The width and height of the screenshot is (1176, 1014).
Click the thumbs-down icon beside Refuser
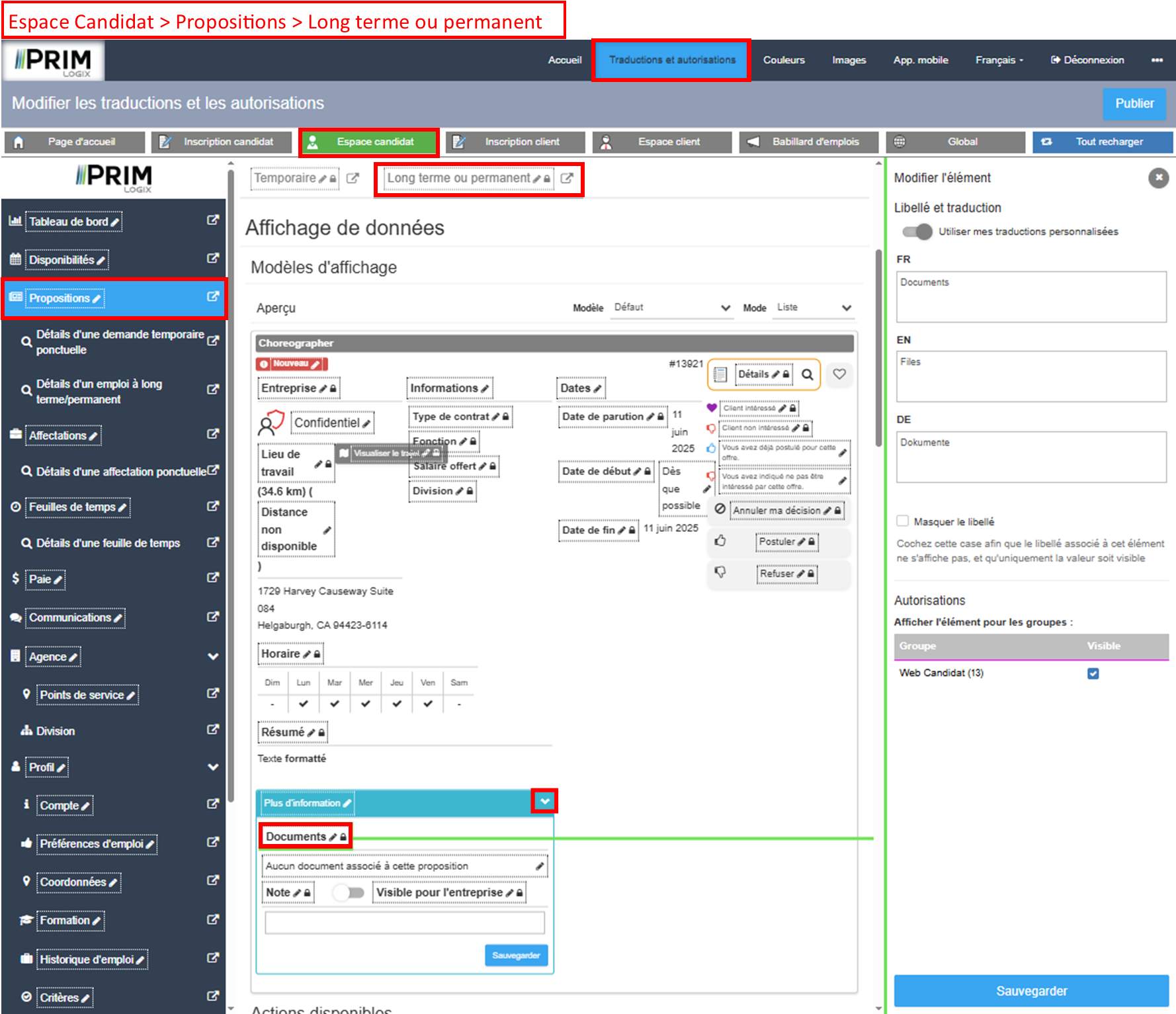[720, 572]
